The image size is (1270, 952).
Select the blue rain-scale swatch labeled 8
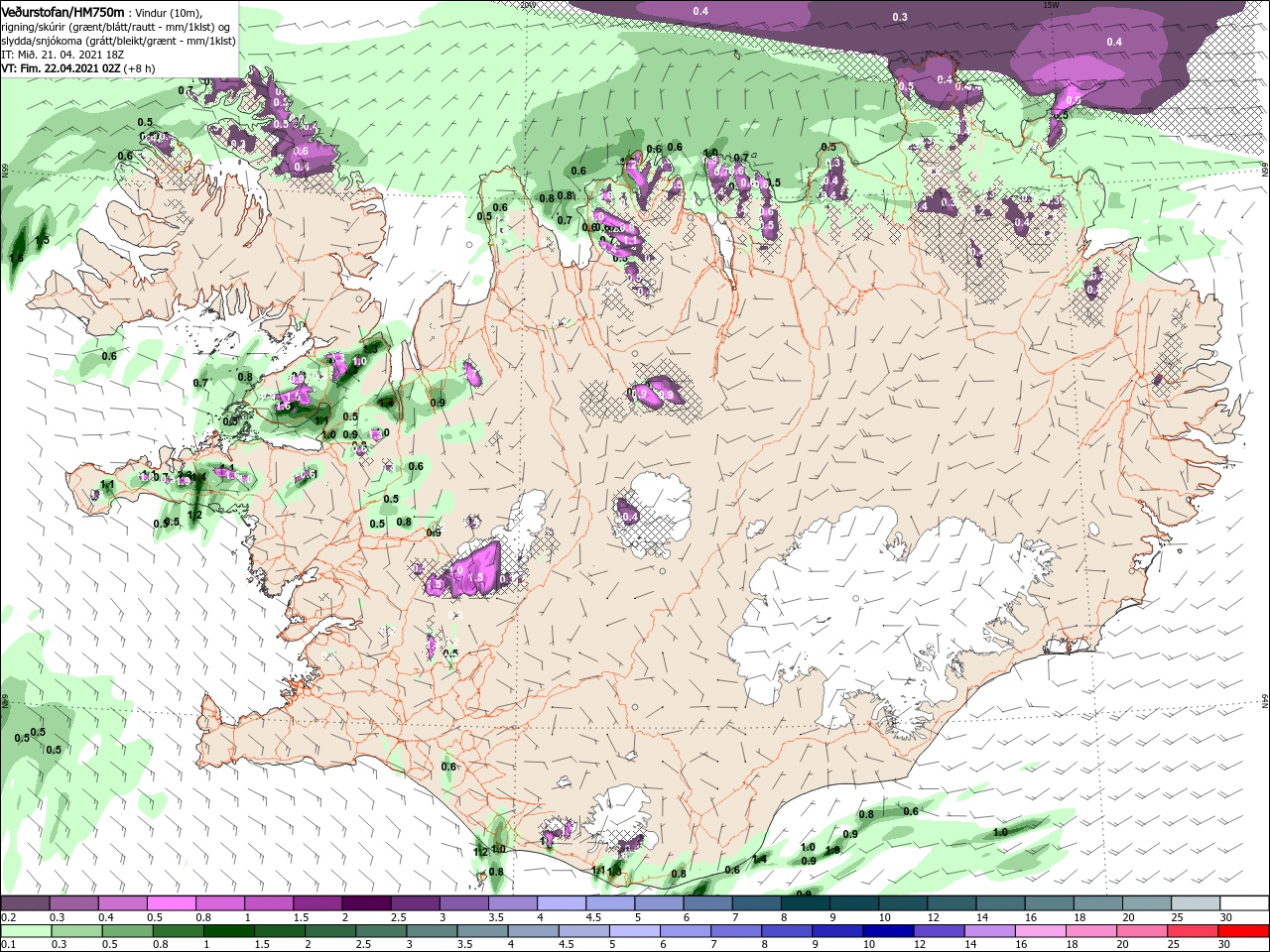click(x=787, y=931)
